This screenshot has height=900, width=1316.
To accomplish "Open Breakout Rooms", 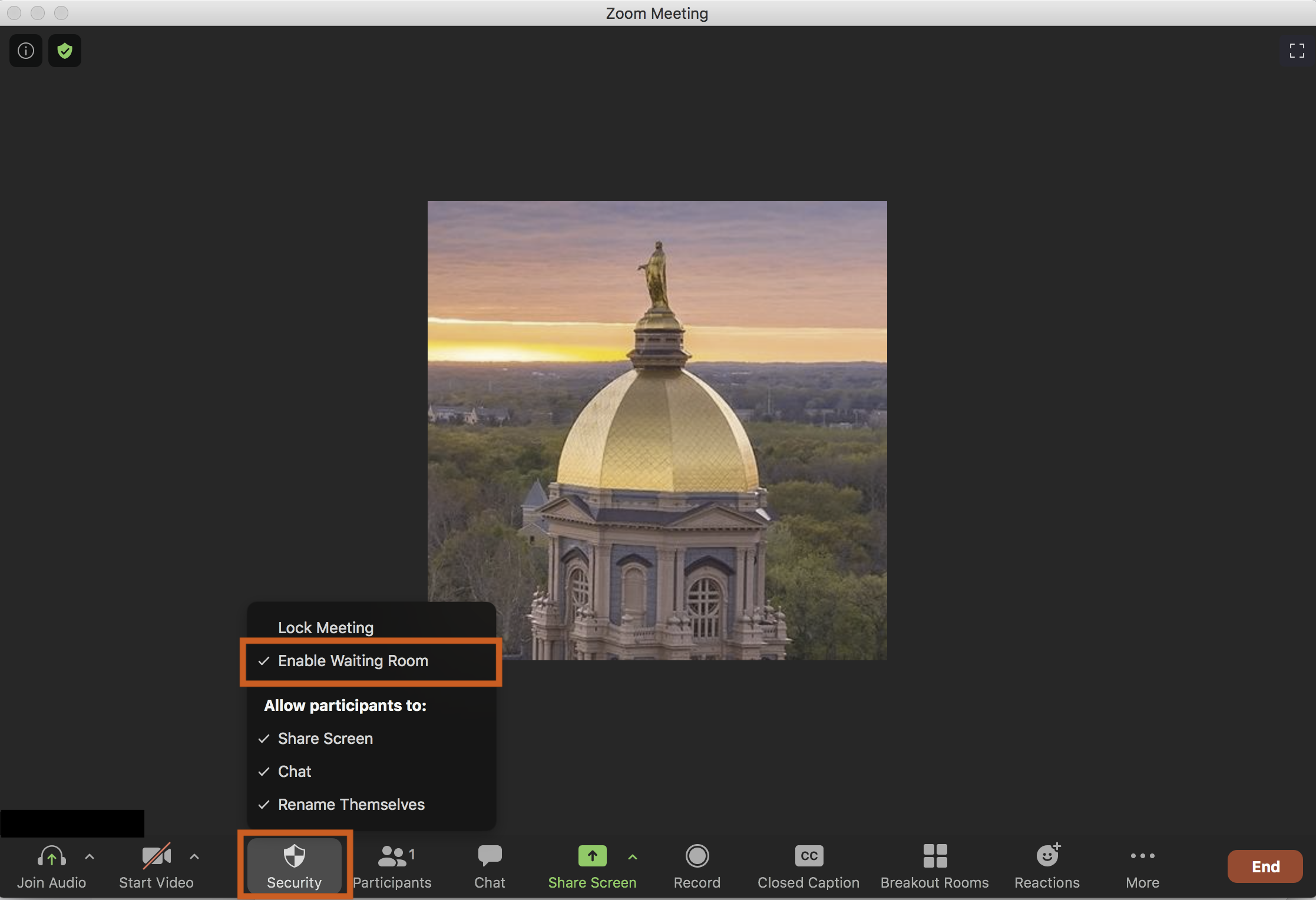I will coord(935,866).
